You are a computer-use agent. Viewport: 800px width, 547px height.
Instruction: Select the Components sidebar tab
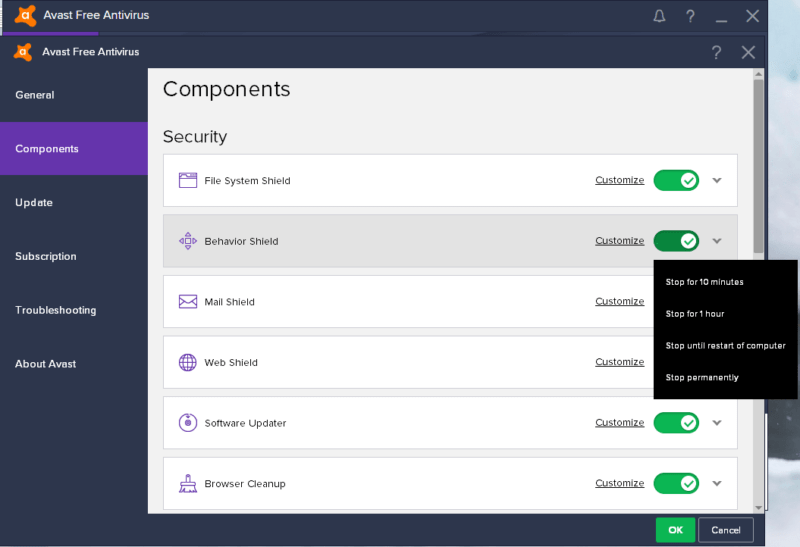coord(74,148)
